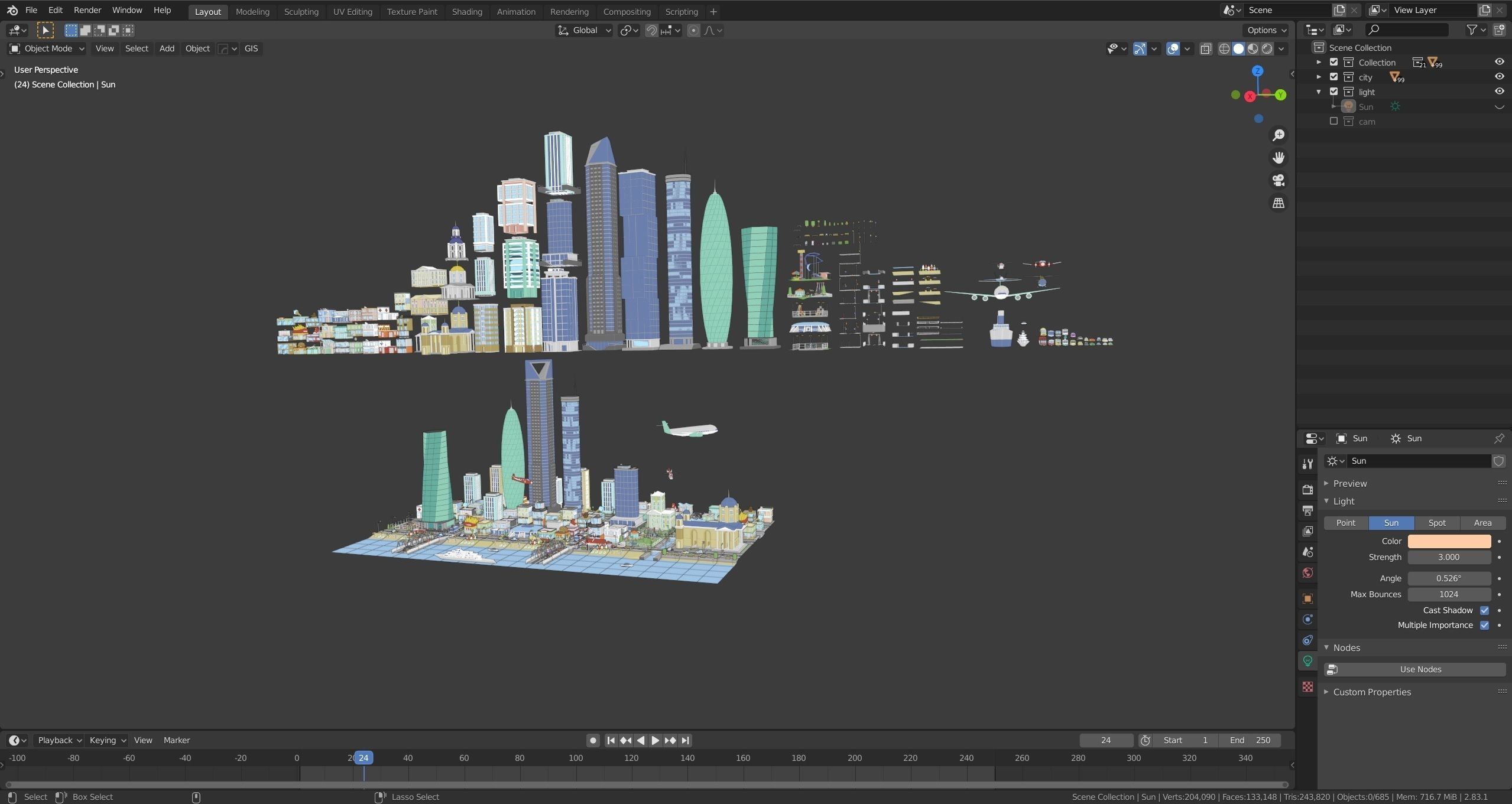Set light type to Spot
1512x804 pixels.
(1437, 523)
